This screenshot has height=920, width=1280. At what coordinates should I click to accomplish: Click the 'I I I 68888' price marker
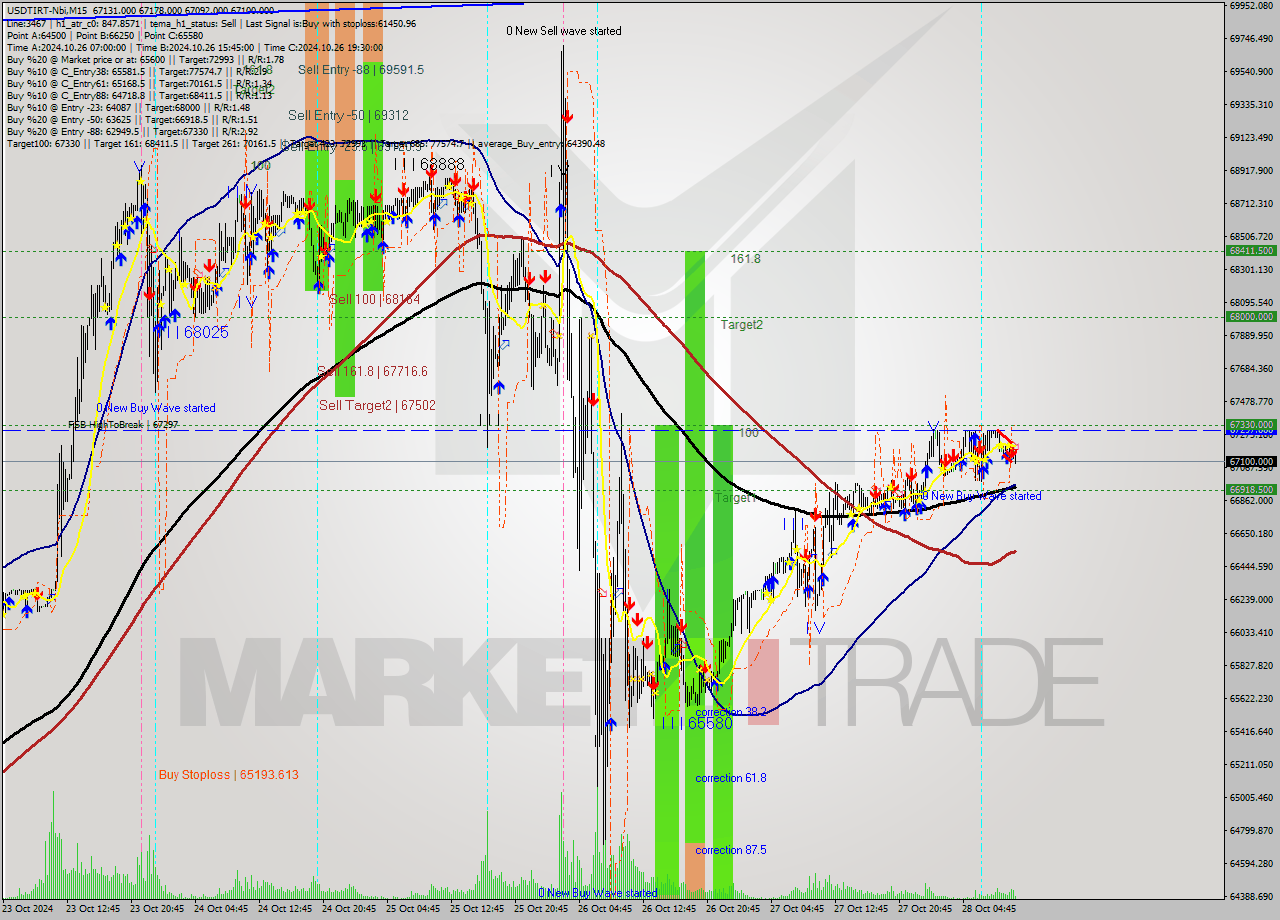pyautogui.click(x=429, y=163)
